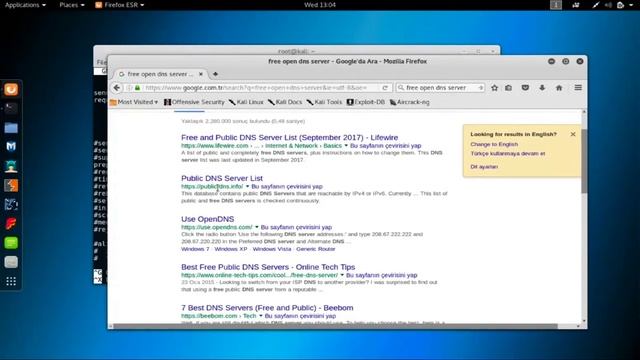Open the 'Windows 7' sublink

click(x=195, y=249)
